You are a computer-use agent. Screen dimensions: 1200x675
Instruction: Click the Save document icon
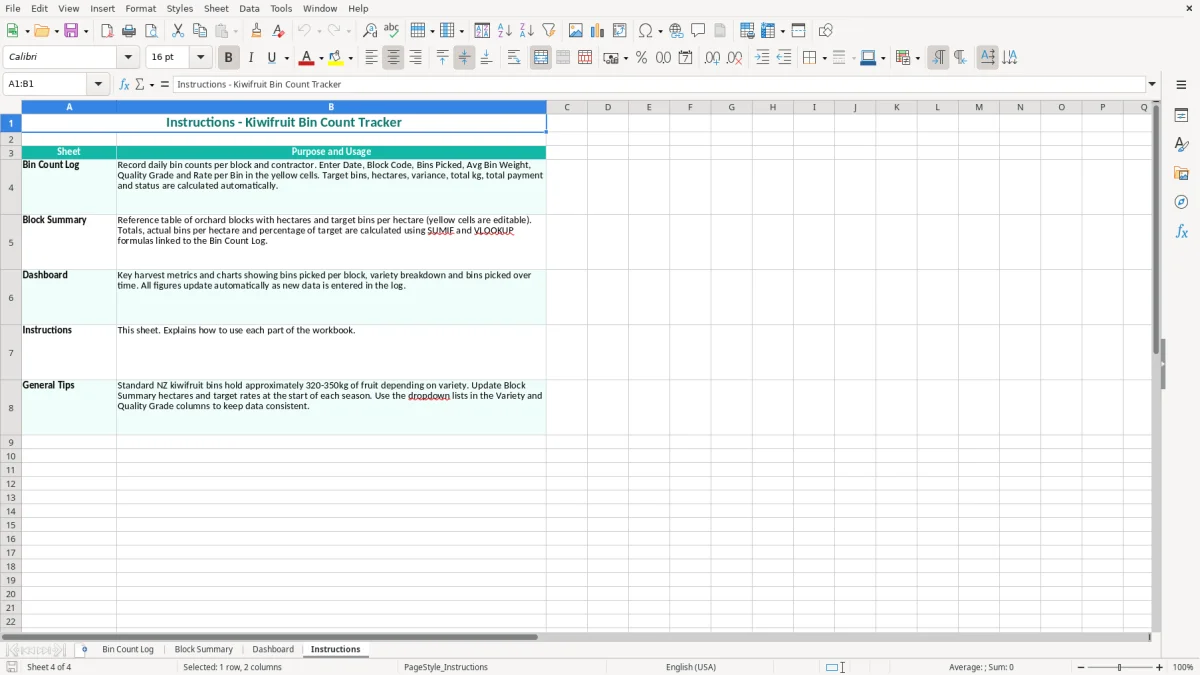71,31
